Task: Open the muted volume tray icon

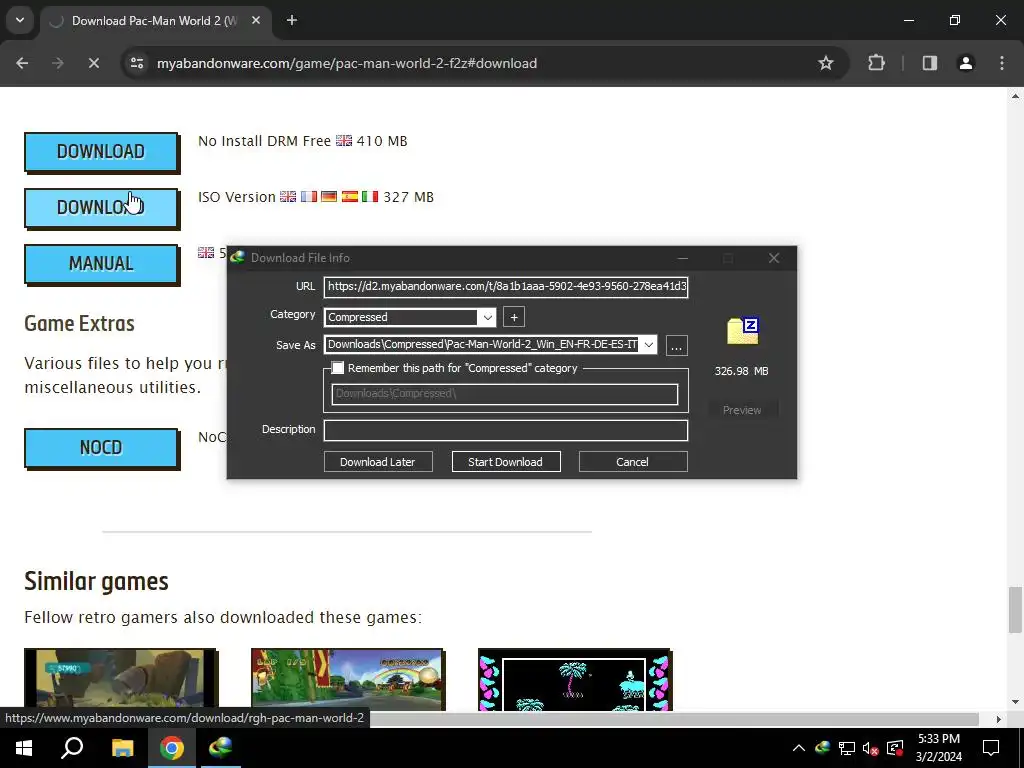Action: point(870,748)
